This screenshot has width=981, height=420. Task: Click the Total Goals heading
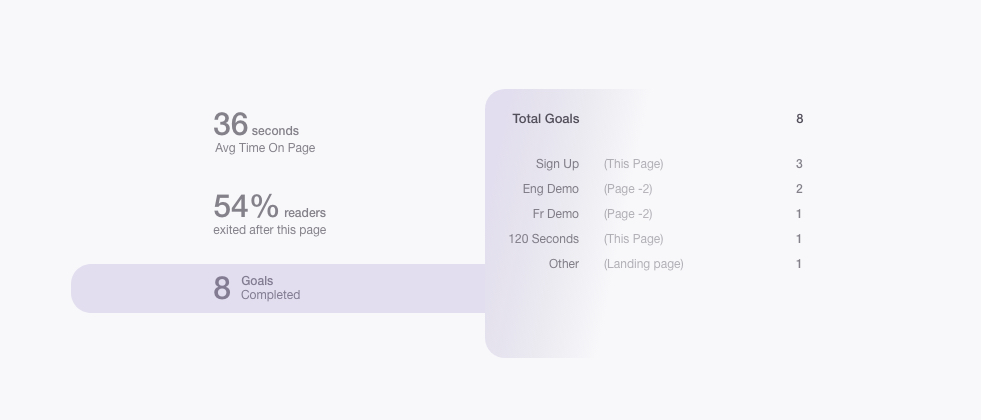tap(546, 119)
